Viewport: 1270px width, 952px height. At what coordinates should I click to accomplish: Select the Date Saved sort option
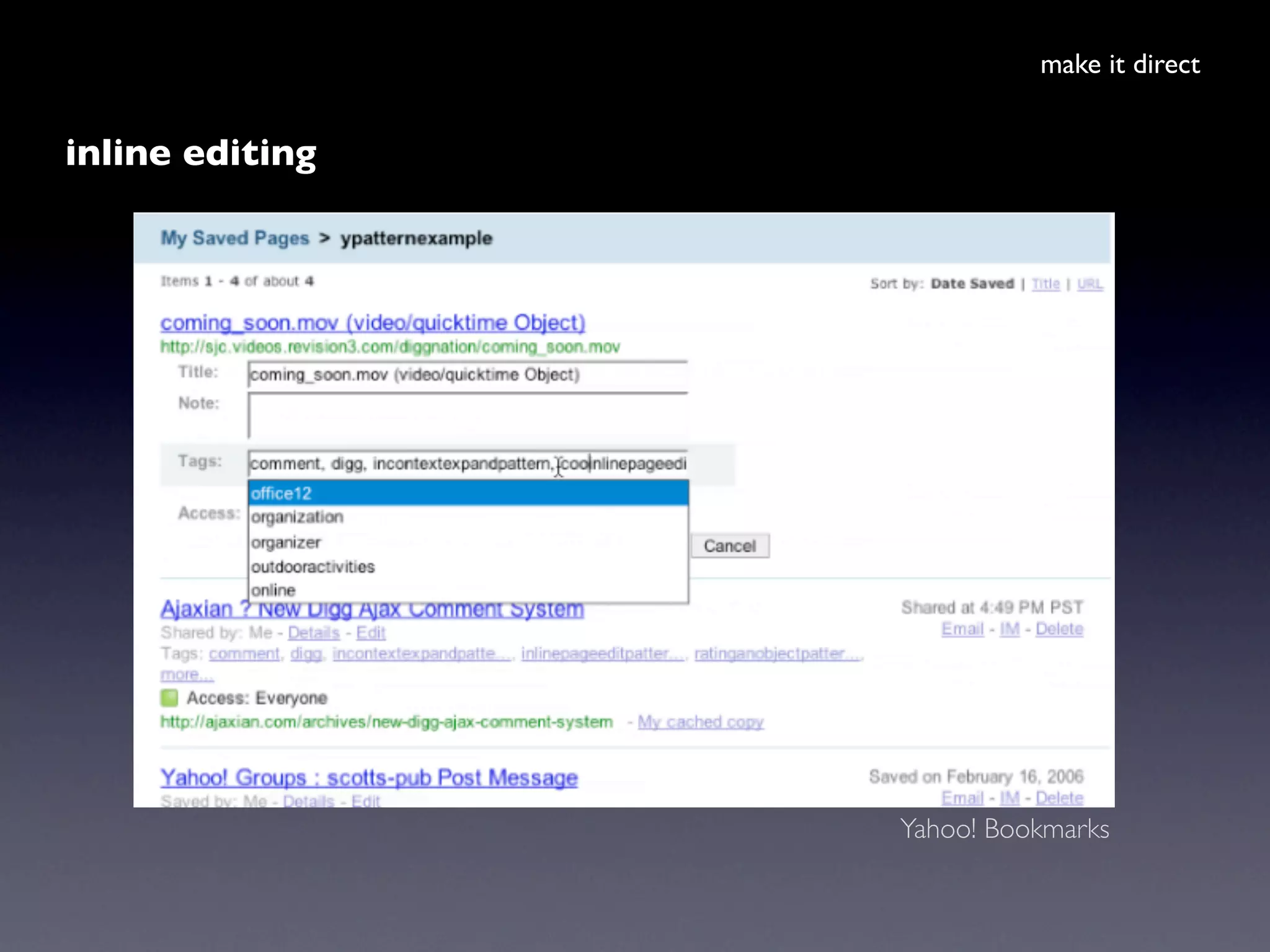click(972, 284)
